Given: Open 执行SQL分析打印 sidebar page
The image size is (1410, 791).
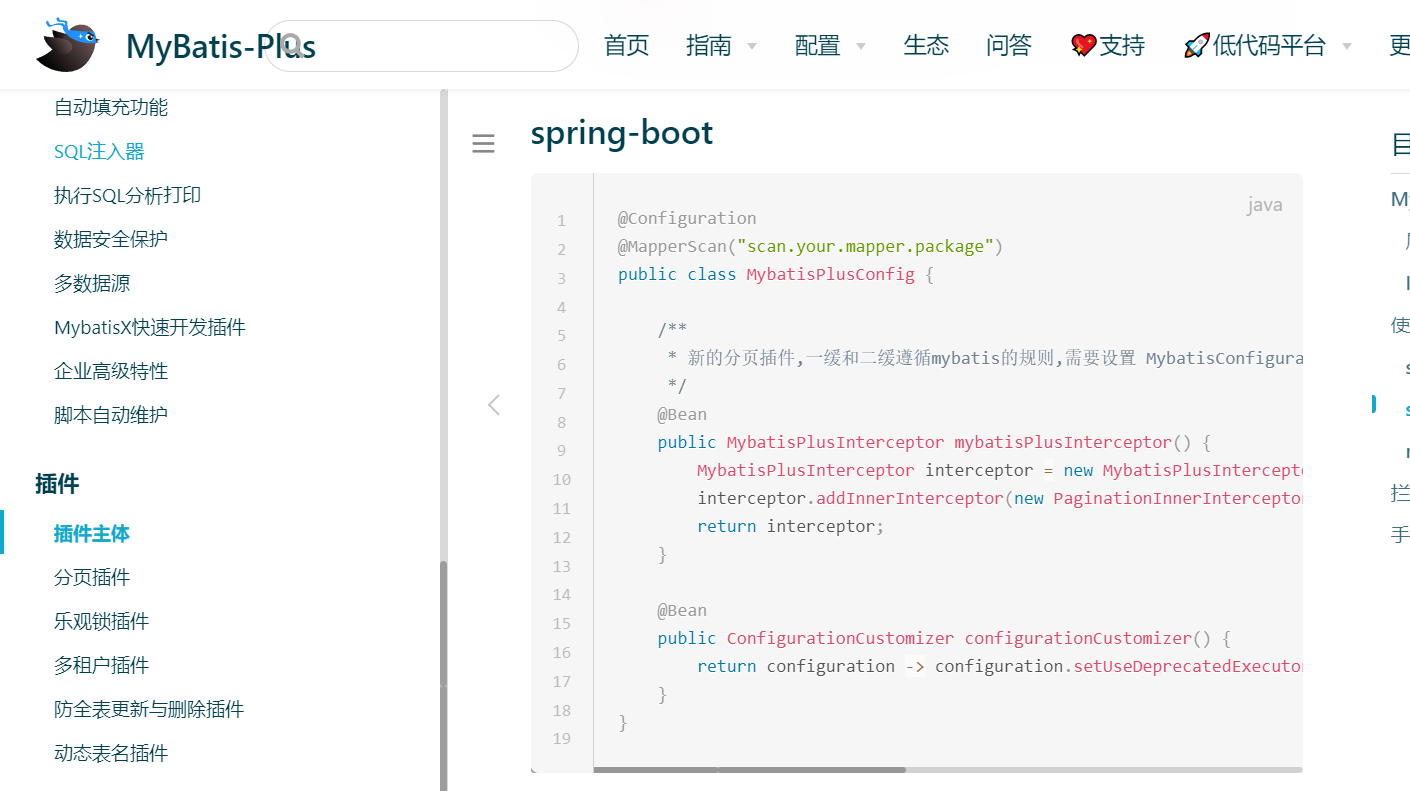Looking at the screenshot, I should 127,195.
